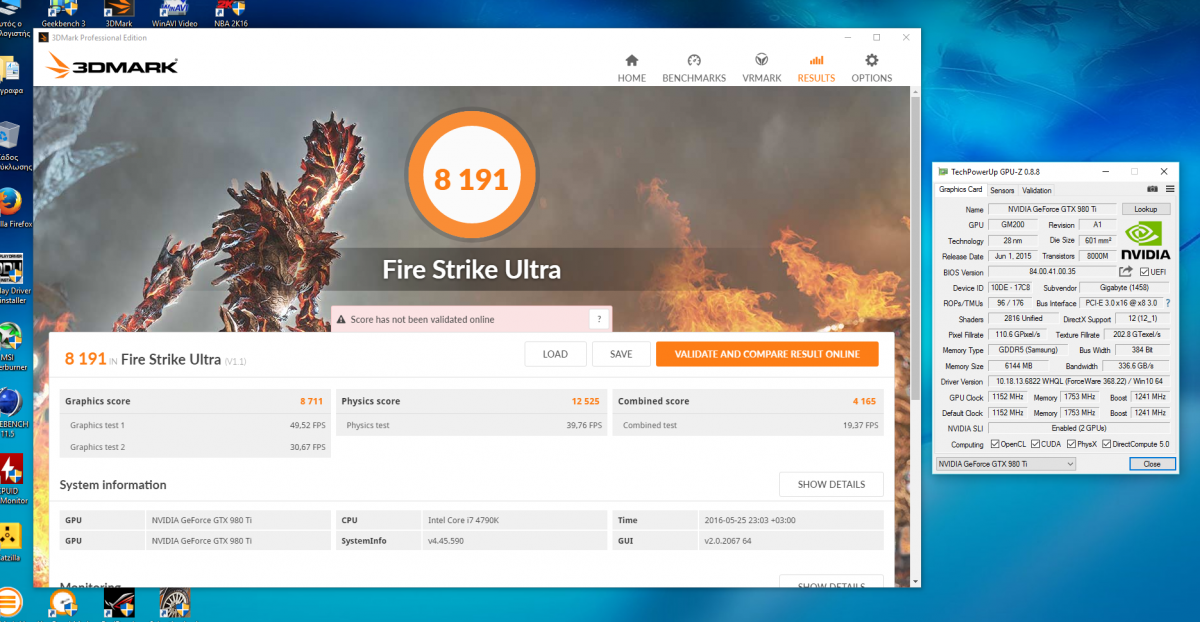Switch to the Validation tab

click(x=1036, y=190)
